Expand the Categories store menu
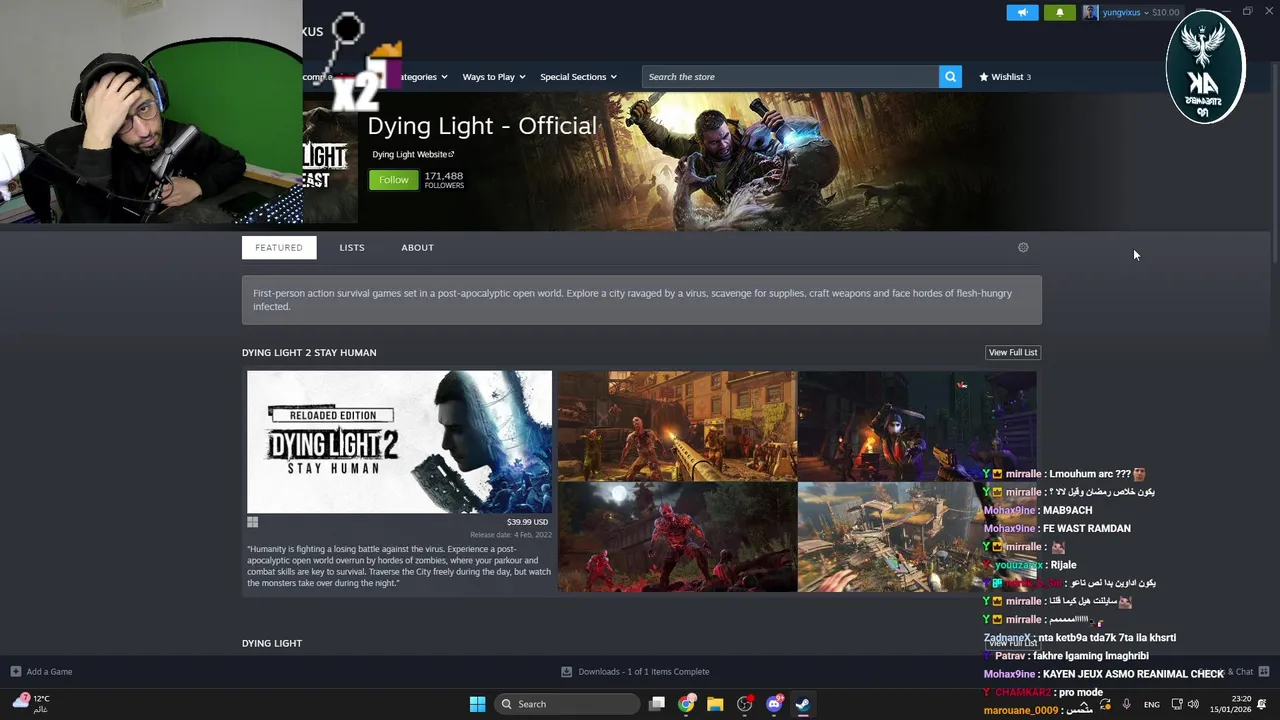Screen dimensions: 1280x720 point(423,77)
